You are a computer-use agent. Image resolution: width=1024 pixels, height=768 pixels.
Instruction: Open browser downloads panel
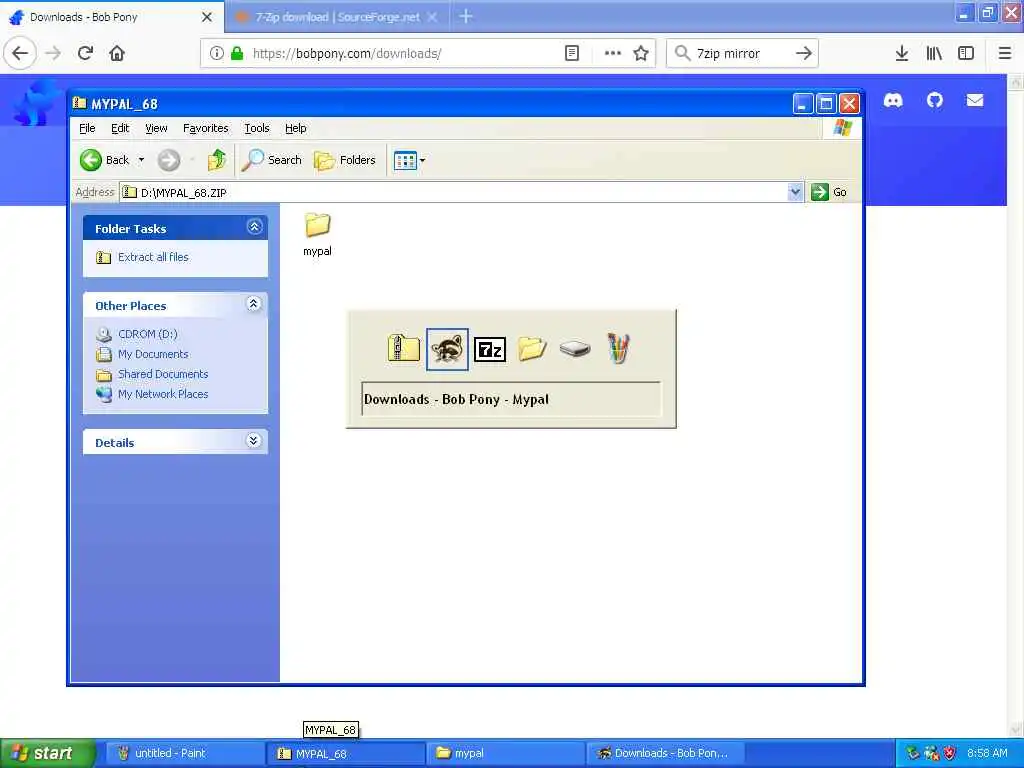click(x=902, y=53)
